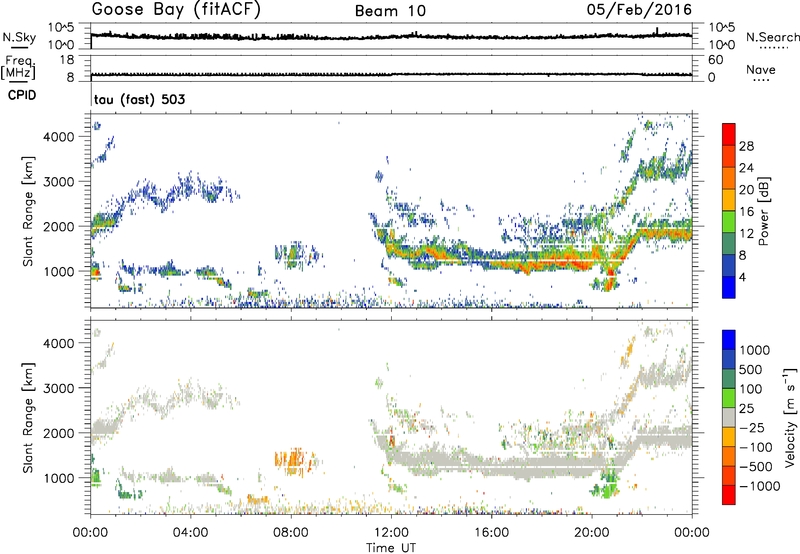
Task: Click the "Goose Bay (fitACF)" plot title
Action: pos(176,9)
